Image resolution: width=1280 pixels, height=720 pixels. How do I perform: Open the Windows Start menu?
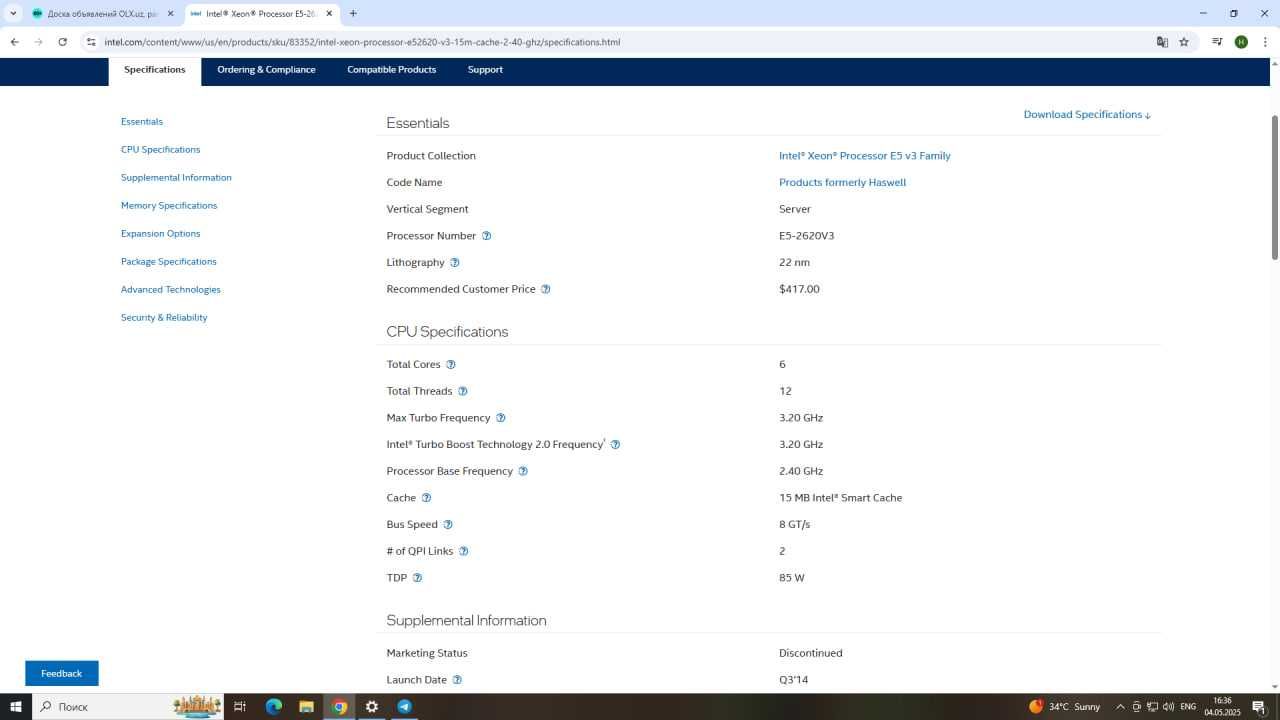(x=16, y=707)
